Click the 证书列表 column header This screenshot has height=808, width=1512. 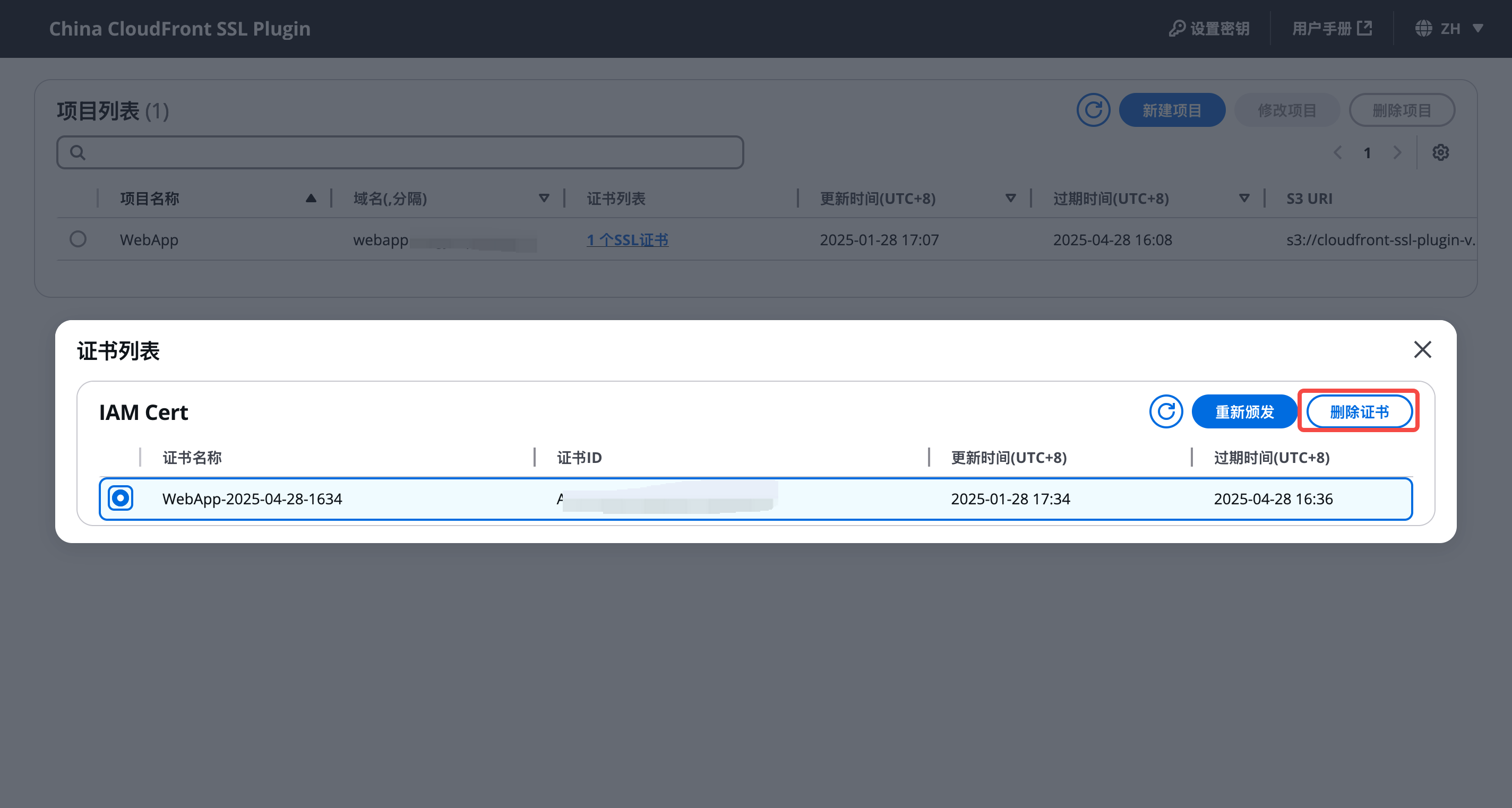[x=616, y=199]
